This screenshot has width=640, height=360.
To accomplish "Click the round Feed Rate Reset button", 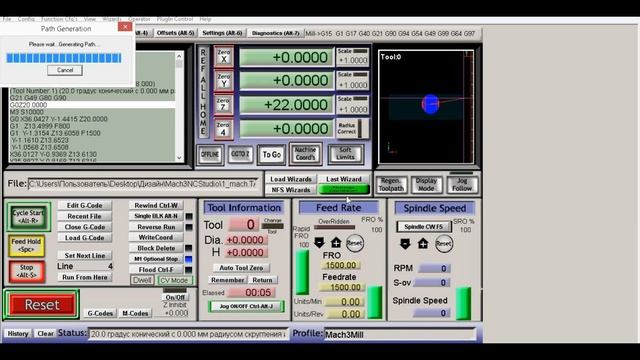I will point(354,243).
